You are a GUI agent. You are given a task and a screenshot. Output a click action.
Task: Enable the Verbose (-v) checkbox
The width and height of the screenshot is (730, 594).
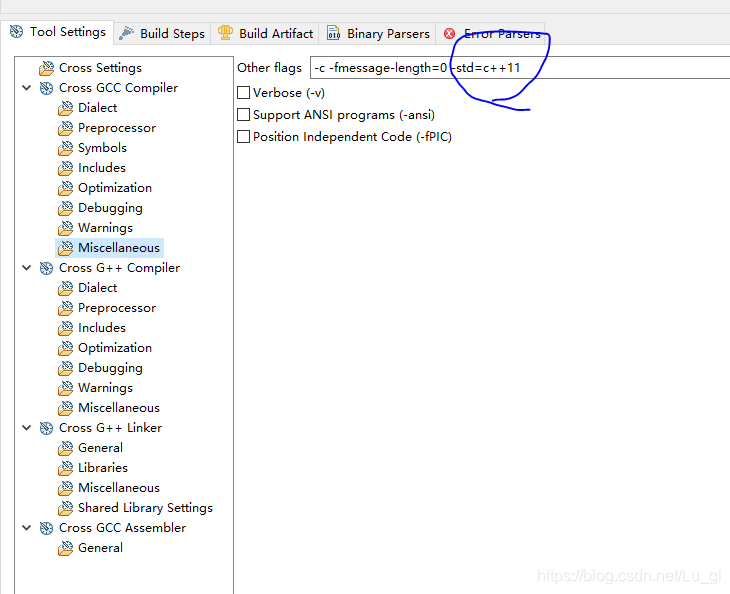(243, 93)
